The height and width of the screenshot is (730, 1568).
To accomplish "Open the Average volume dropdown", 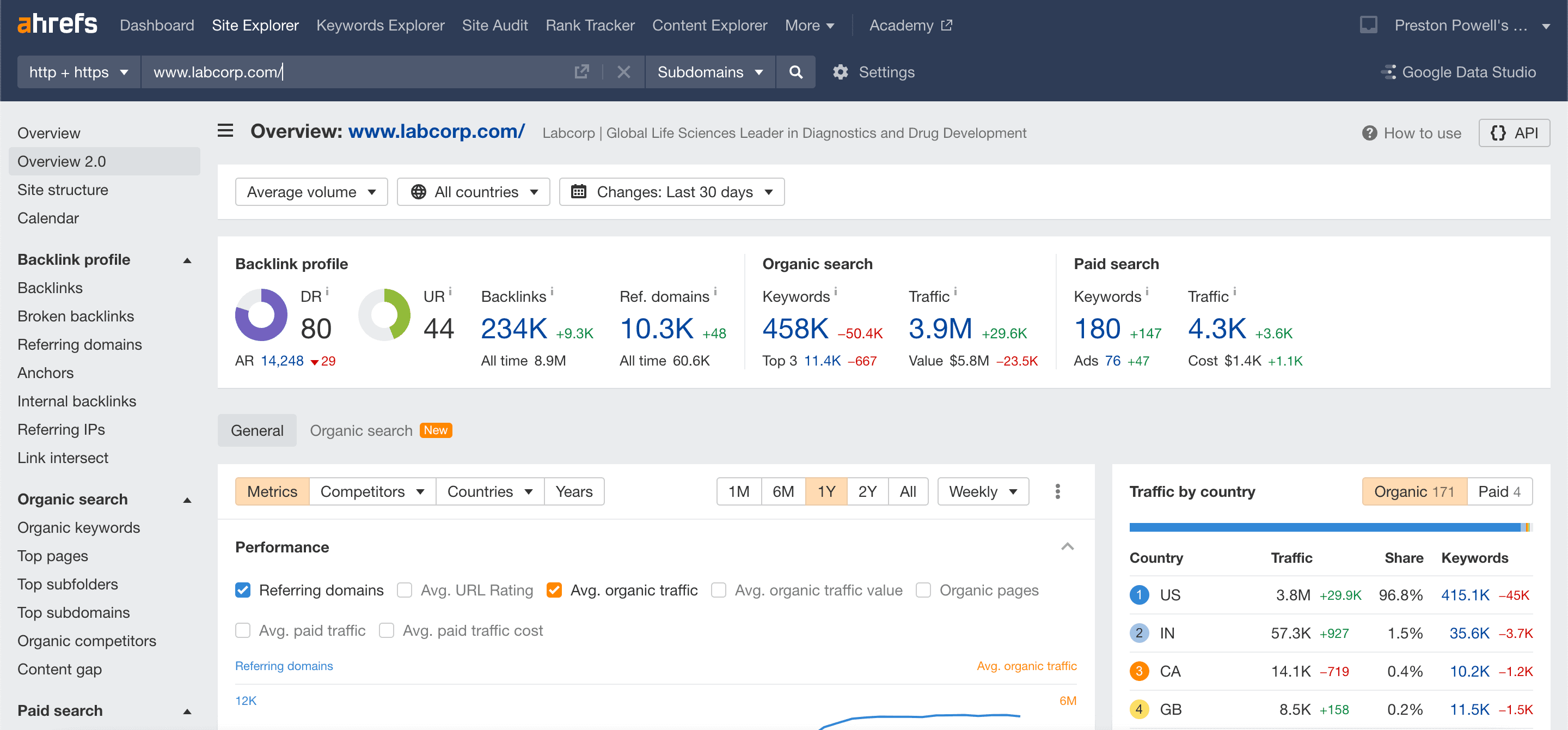I will coord(311,192).
